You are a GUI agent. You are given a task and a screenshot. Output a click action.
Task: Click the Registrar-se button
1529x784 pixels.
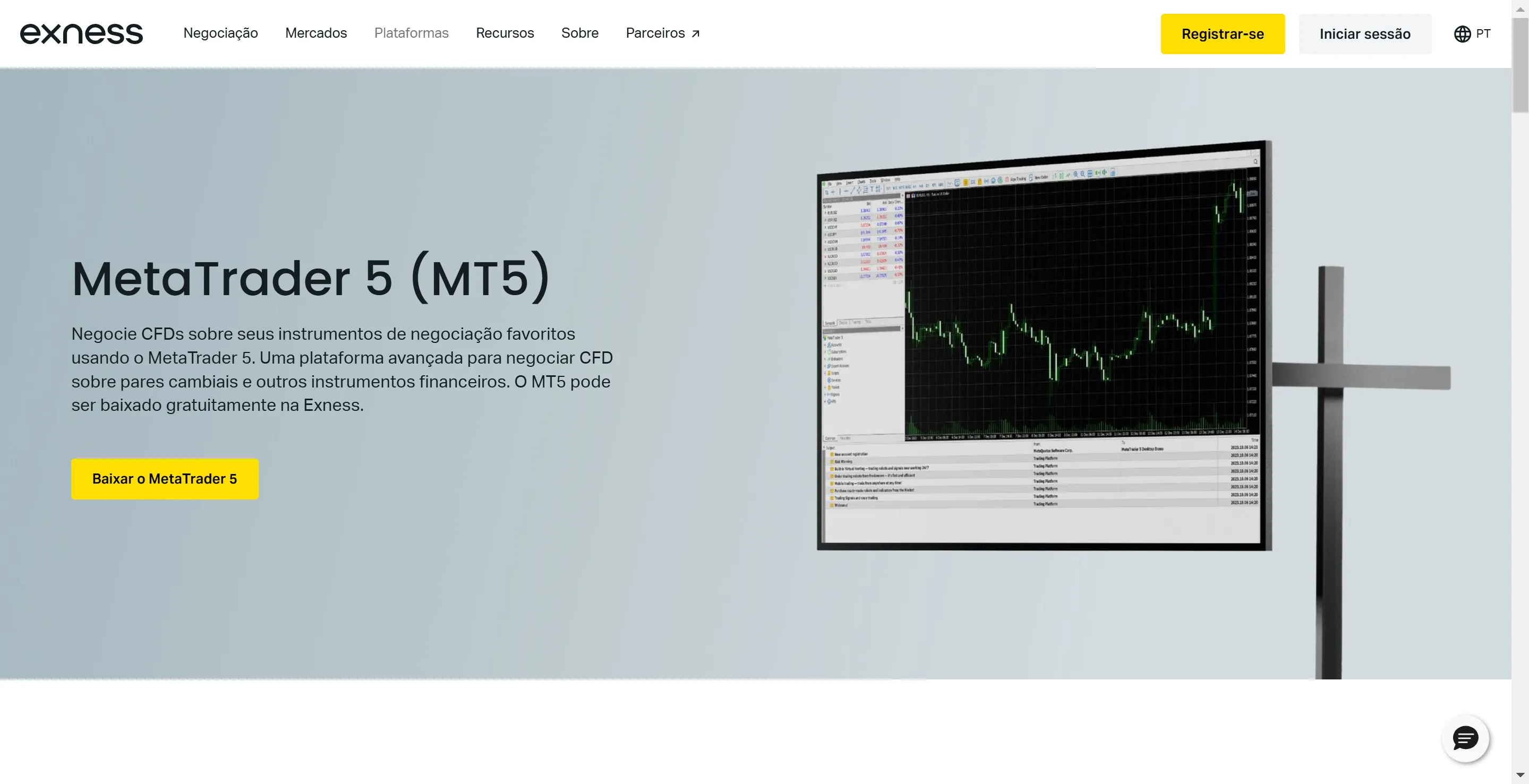pyautogui.click(x=1223, y=34)
